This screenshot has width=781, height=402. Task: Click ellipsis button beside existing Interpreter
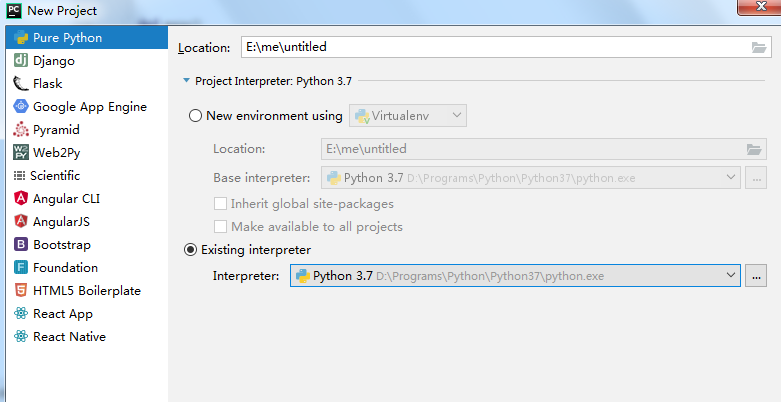[x=756, y=275]
